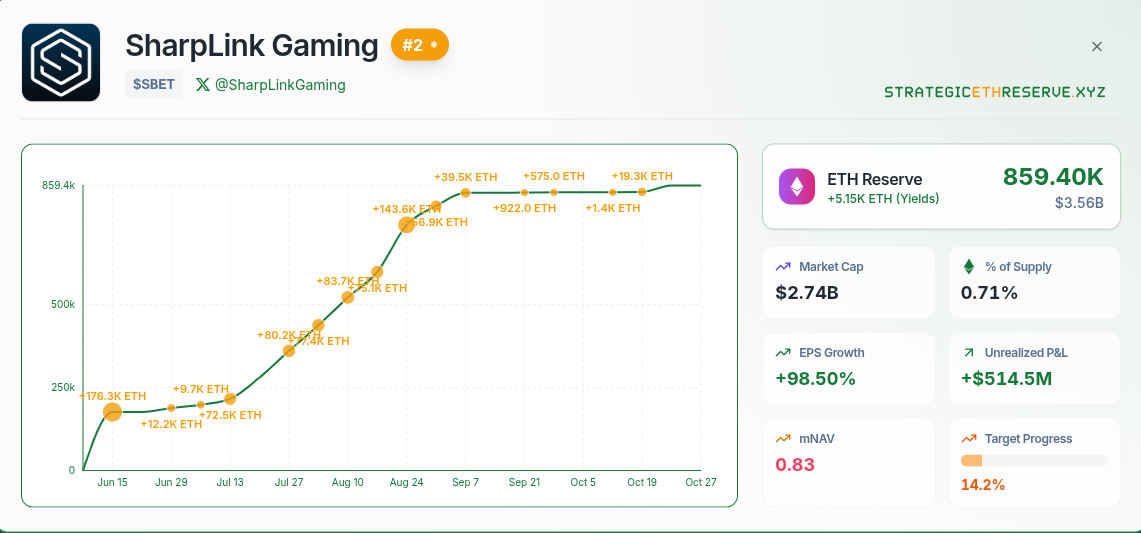Close the SharpLink Gaming panel
This screenshot has width=1141, height=533.
pyautogui.click(x=1097, y=47)
